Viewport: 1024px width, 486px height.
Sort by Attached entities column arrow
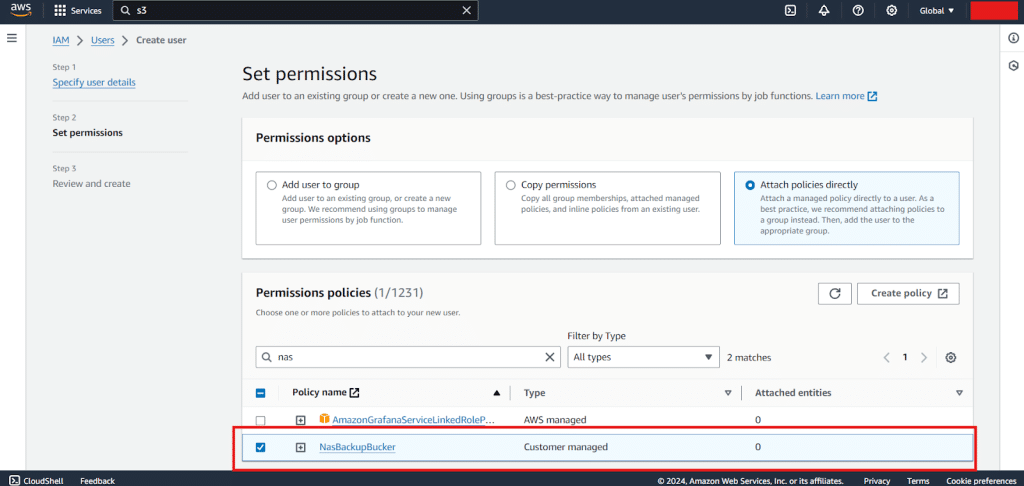click(x=959, y=393)
